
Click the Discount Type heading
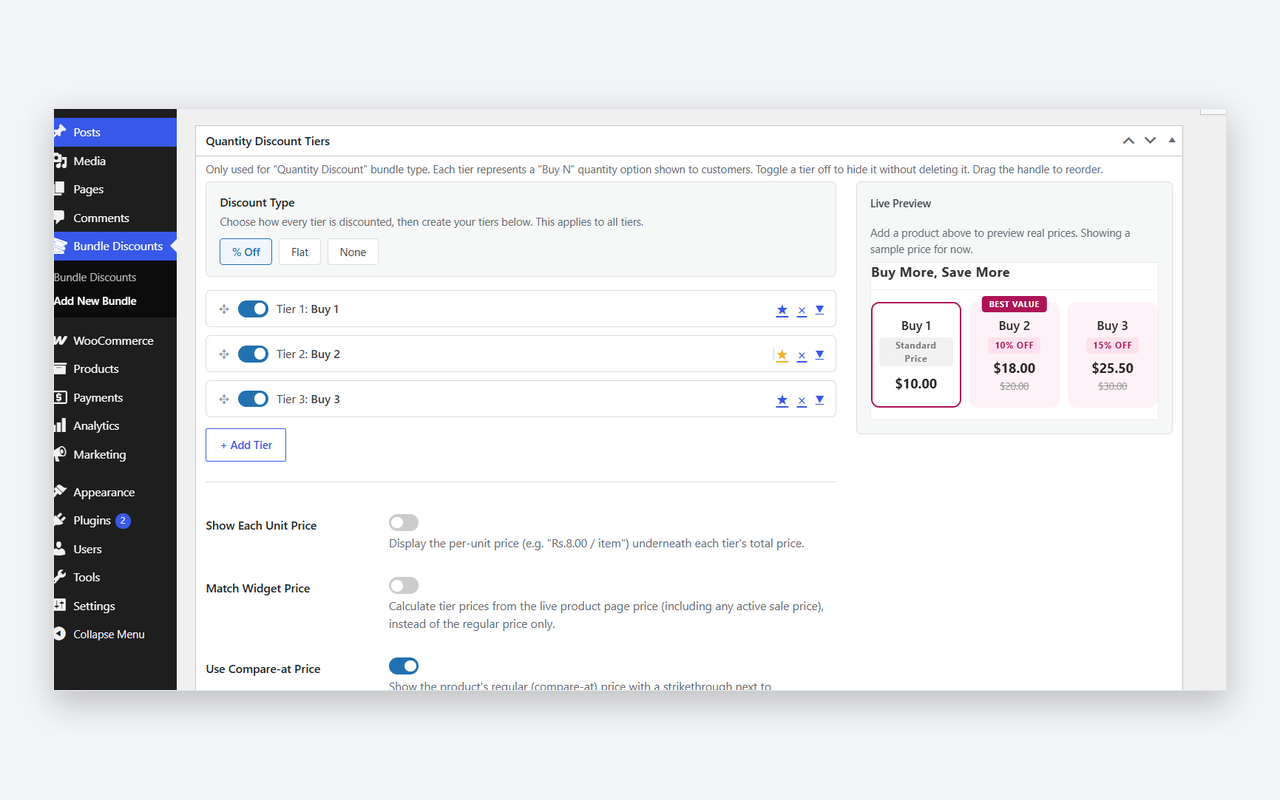[x=257, y=203]
